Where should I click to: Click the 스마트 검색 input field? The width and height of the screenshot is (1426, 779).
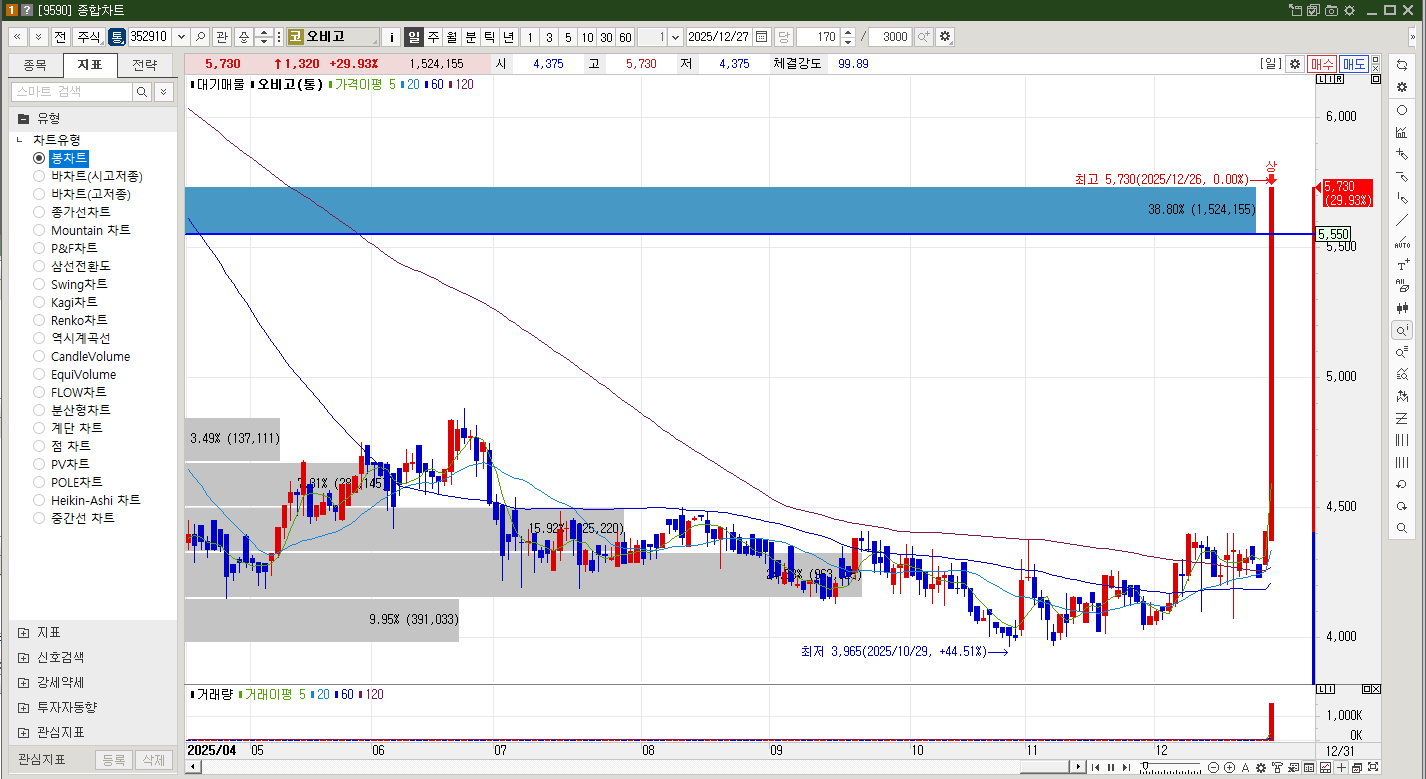[71, 91]
